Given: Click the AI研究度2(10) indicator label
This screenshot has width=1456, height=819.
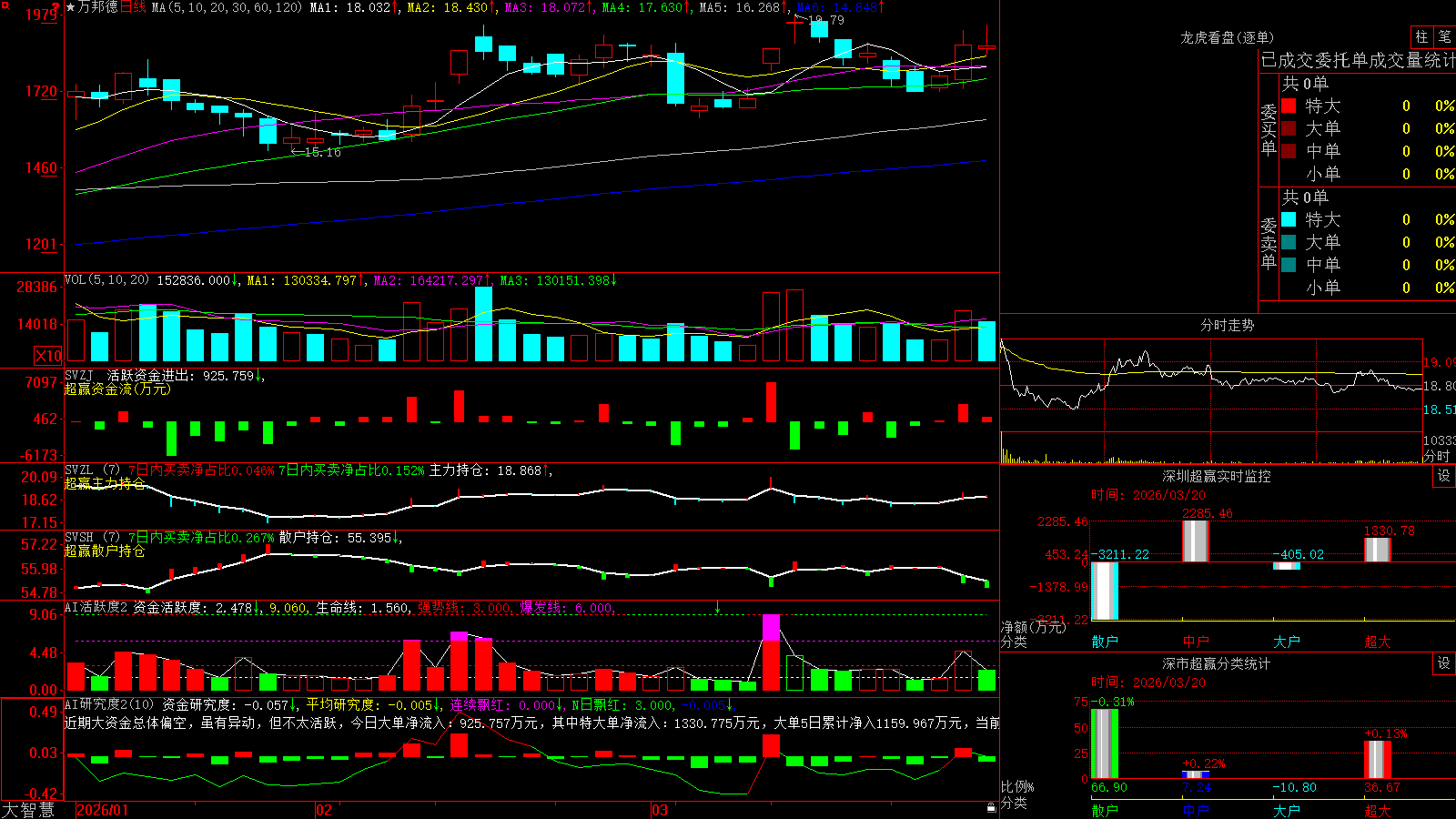Looking at the screenshot, I should [109, 704].
